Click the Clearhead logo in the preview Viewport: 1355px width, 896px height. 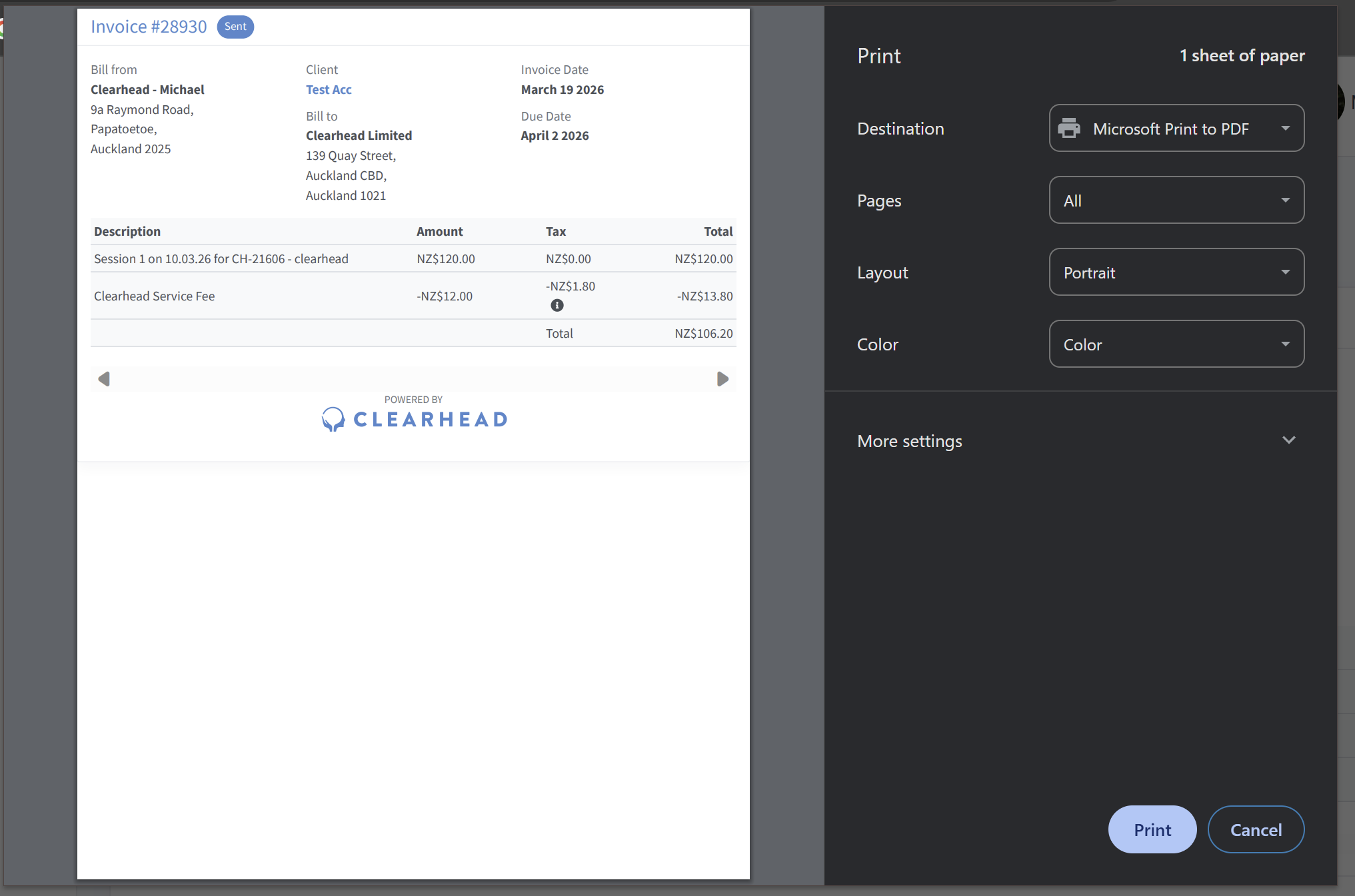(x=414, y=419)
